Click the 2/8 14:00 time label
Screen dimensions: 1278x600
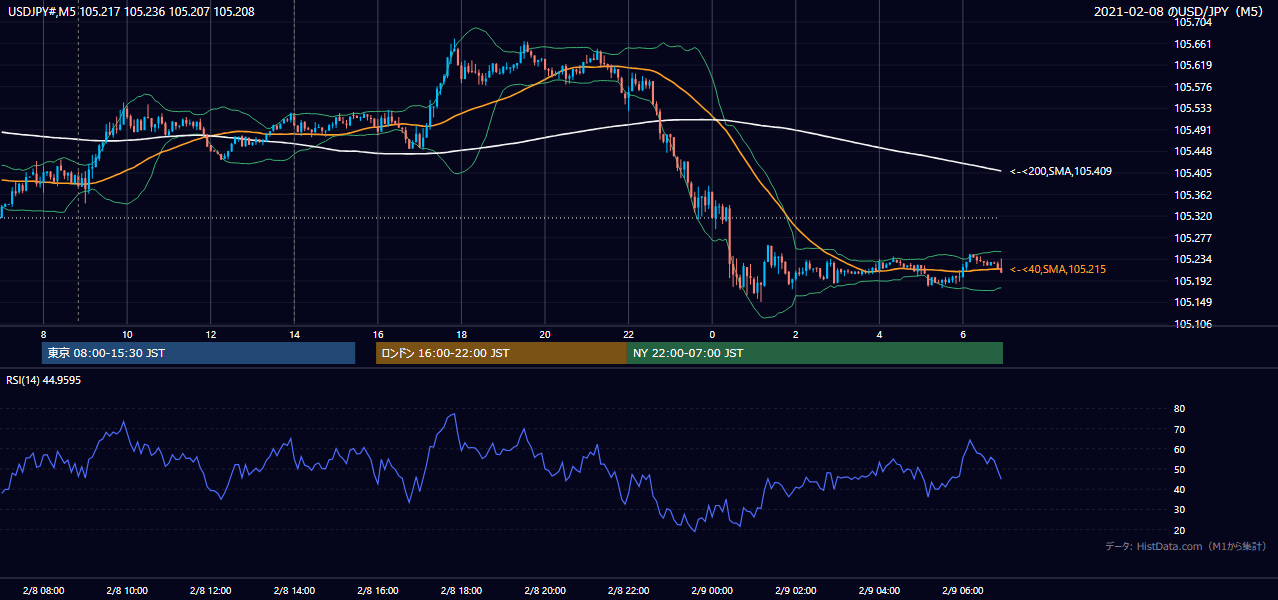[294, 590]
